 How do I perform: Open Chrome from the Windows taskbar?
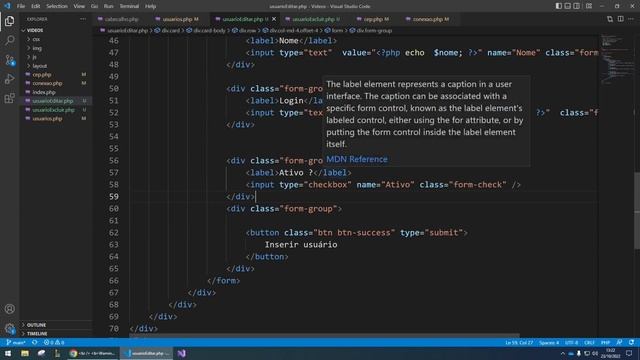point(92,353)
